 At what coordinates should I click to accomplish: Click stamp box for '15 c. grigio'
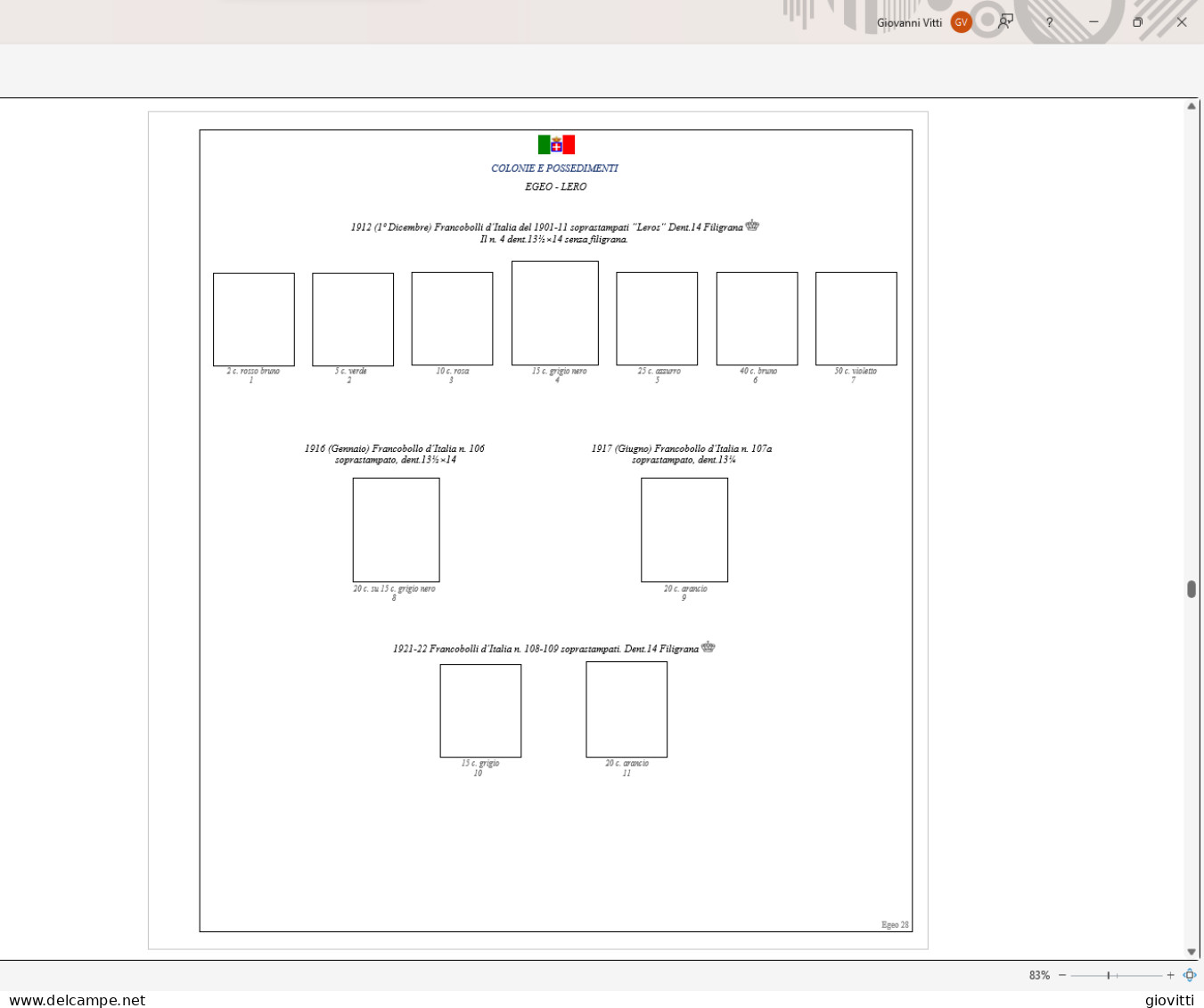(480, 710)
